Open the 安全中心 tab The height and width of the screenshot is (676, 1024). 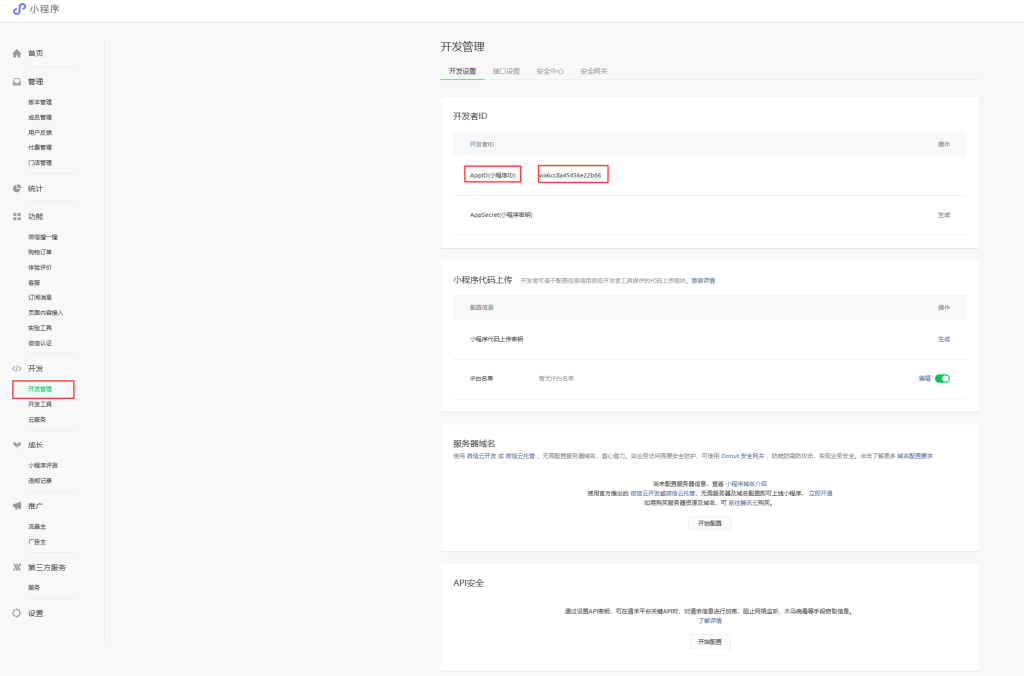[550, 72]
